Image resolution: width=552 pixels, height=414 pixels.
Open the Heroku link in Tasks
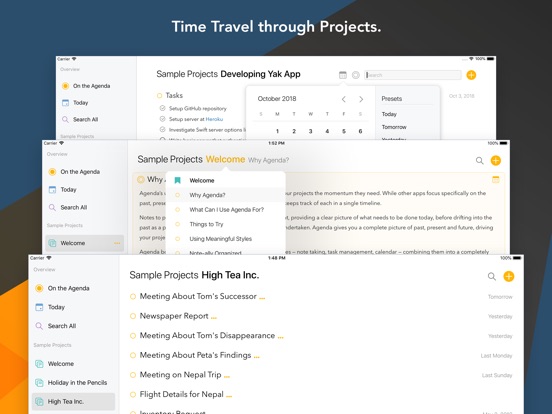pos(214,119)
